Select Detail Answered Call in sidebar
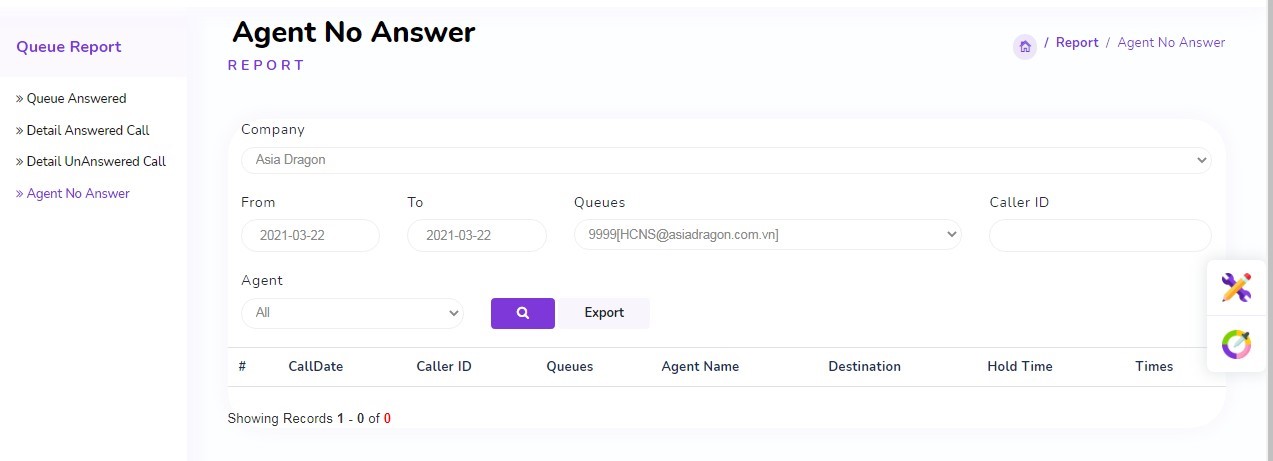1273x461 pixels. pyautogui.click(x=88, y=131)
